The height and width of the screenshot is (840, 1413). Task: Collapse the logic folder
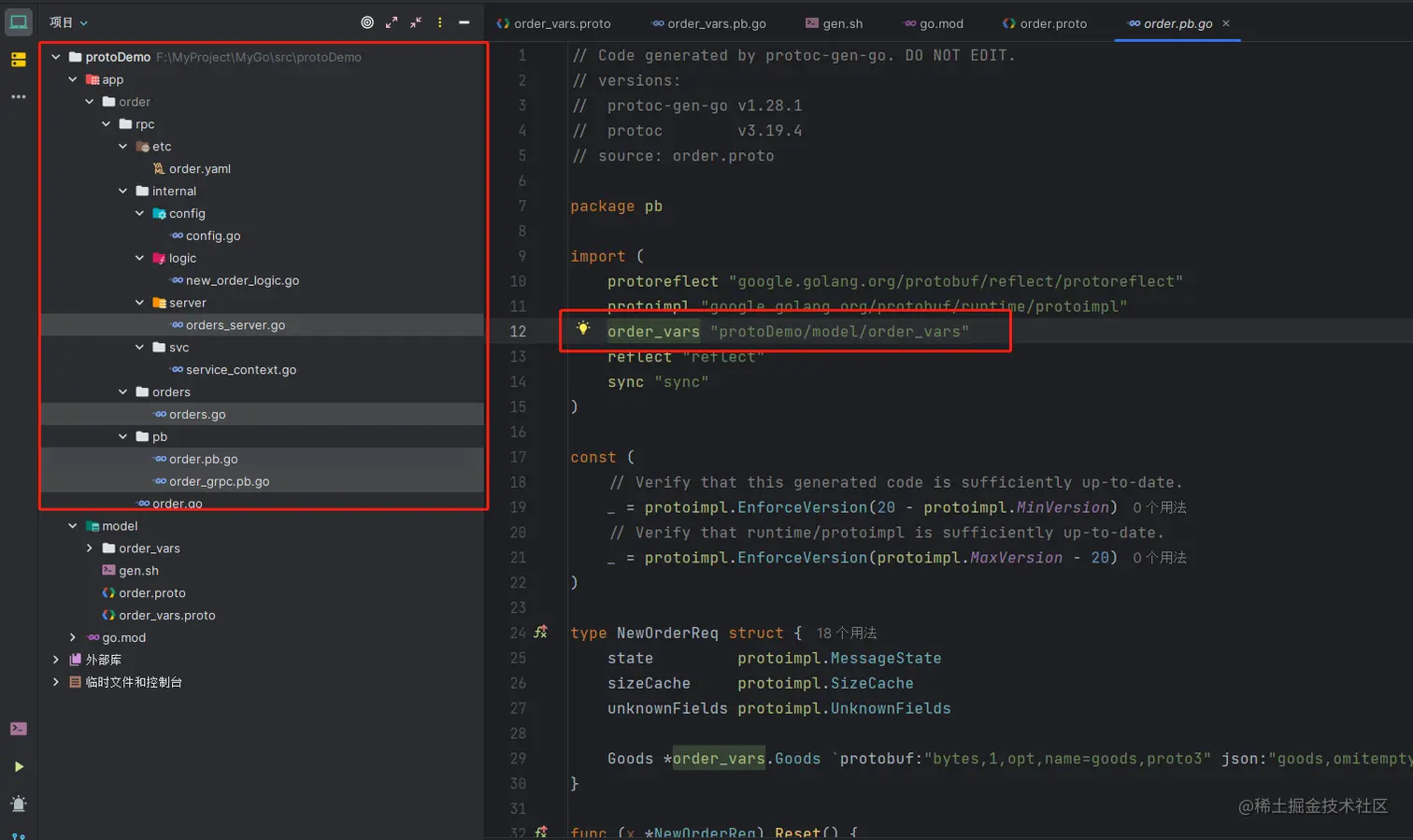coord(140,259)
